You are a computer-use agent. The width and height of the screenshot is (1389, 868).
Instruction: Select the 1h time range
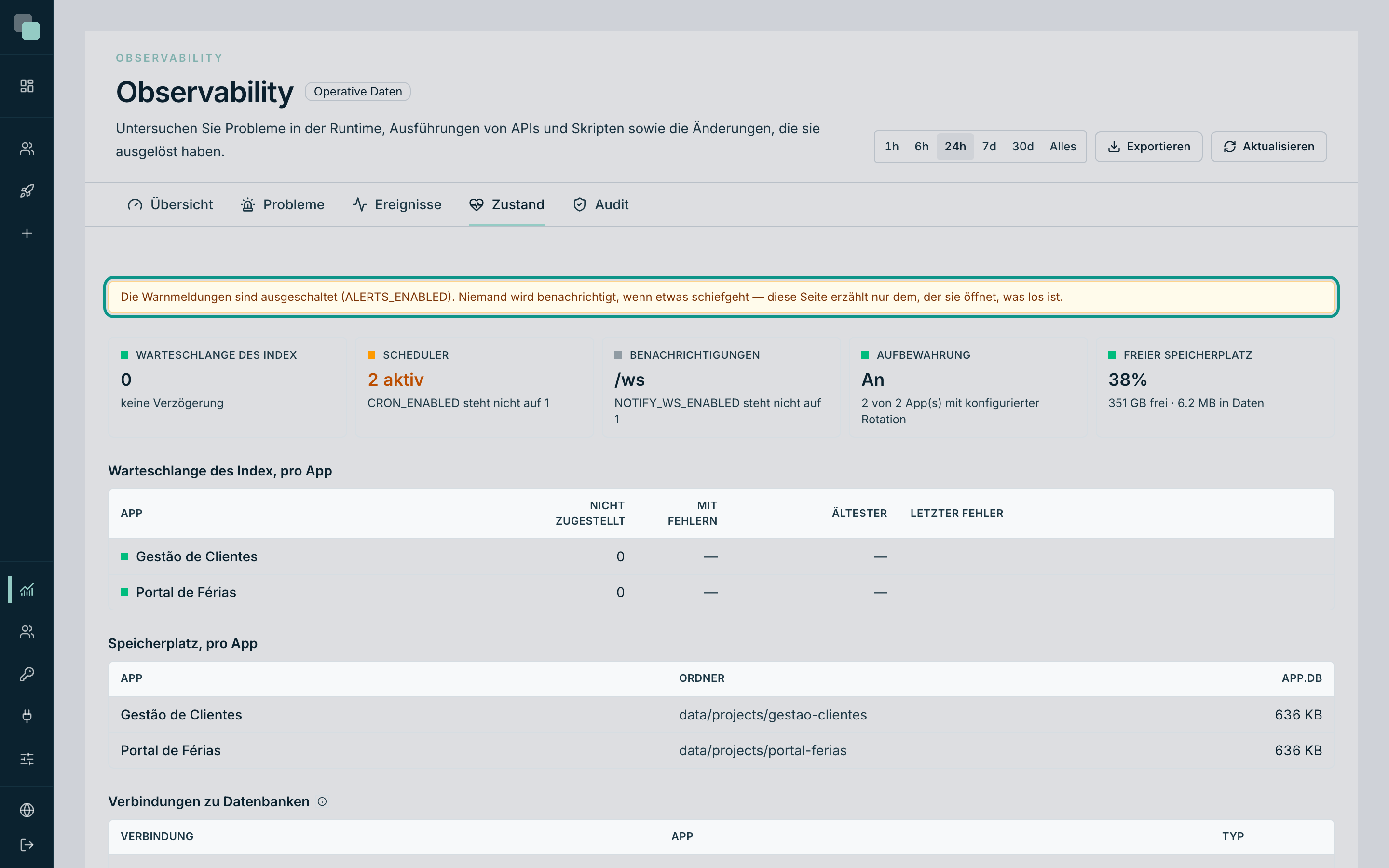point(891,147)
